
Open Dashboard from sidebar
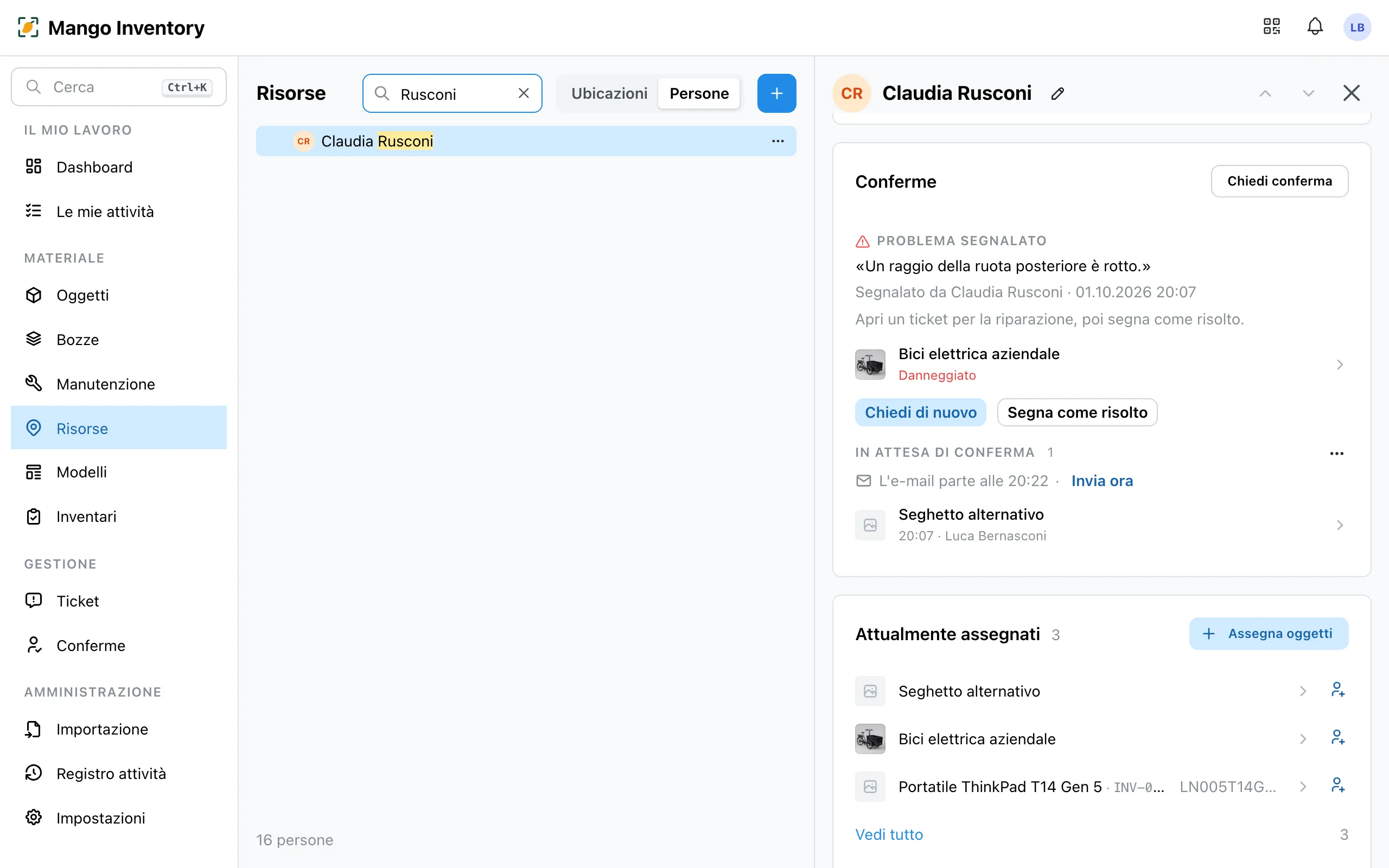[119, 167]
